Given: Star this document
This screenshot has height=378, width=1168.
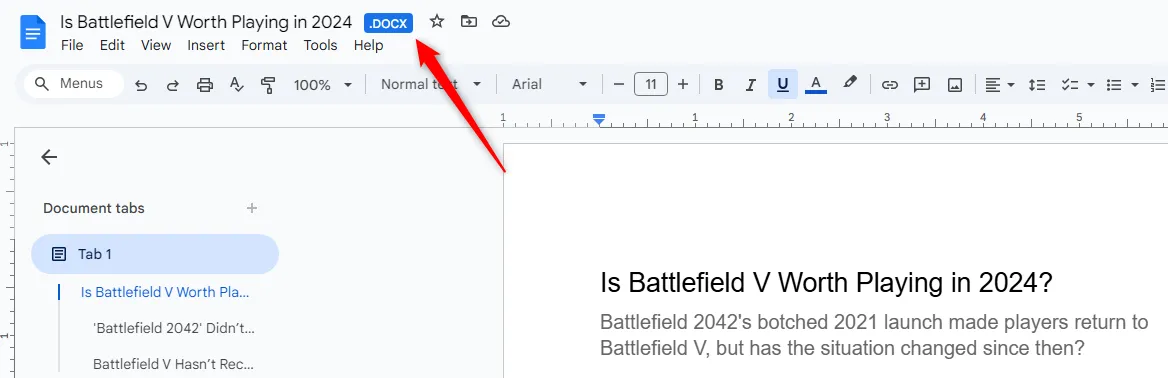Looking at the screenshot, I should click(x=437, y=22).
